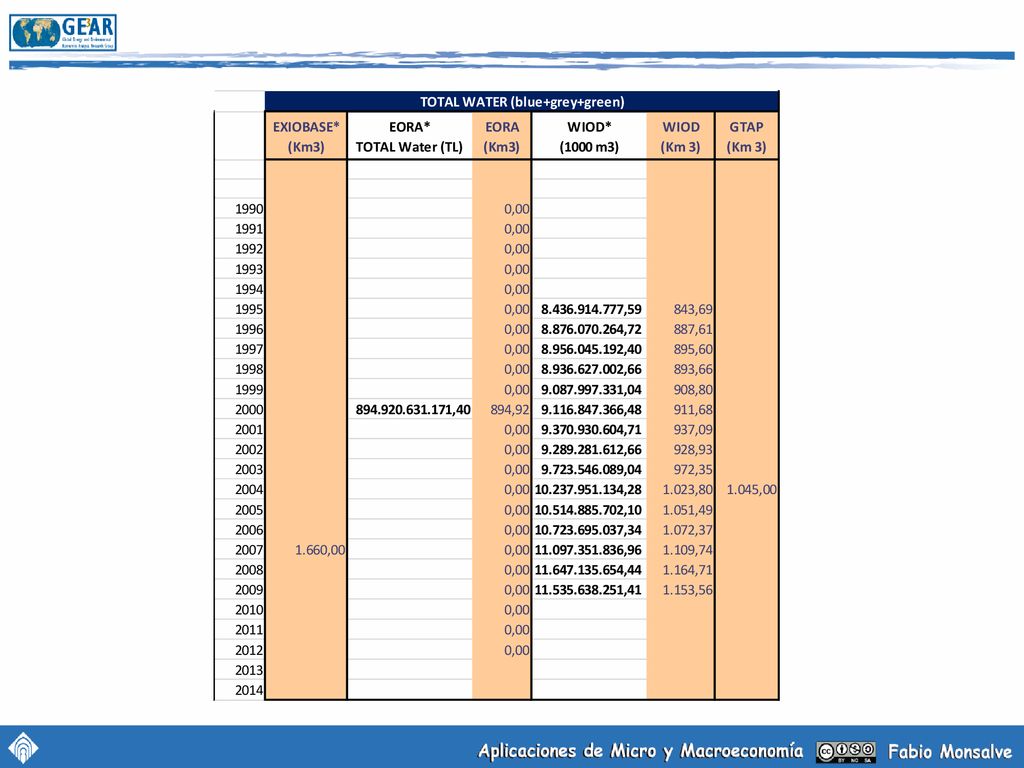This screenshot has width=1024, height=768.
Task: Click the GEAR globe logo
Action: click(63, 33)
